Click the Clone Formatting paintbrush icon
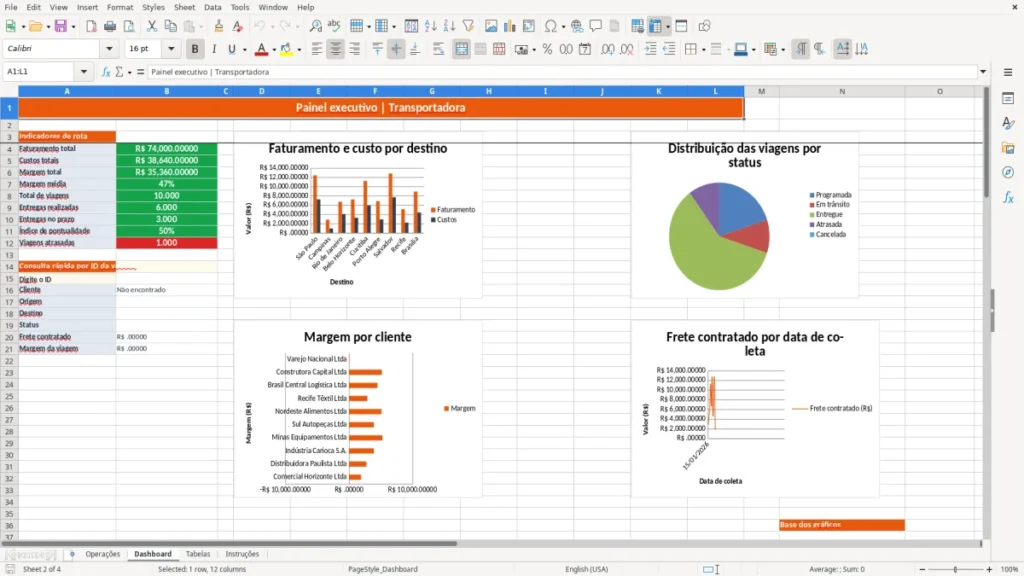 [219, 26]
